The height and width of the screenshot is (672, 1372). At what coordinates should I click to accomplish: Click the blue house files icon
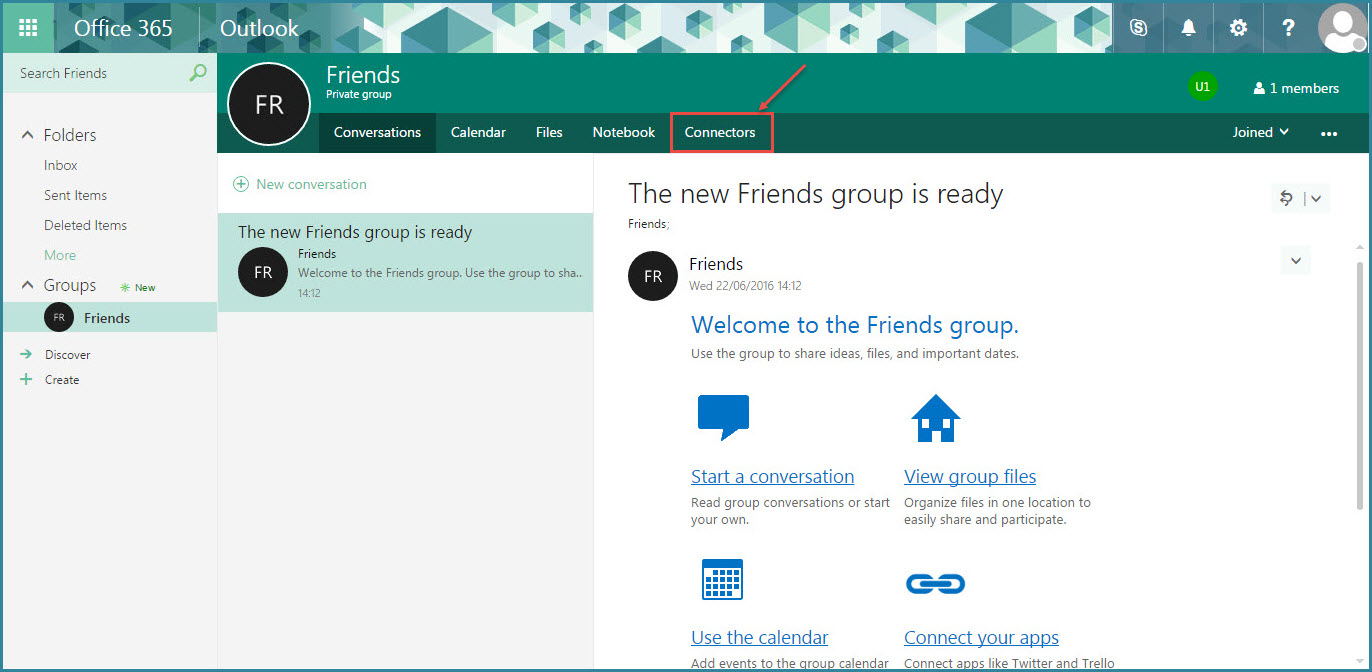click(x=936, y=418)
